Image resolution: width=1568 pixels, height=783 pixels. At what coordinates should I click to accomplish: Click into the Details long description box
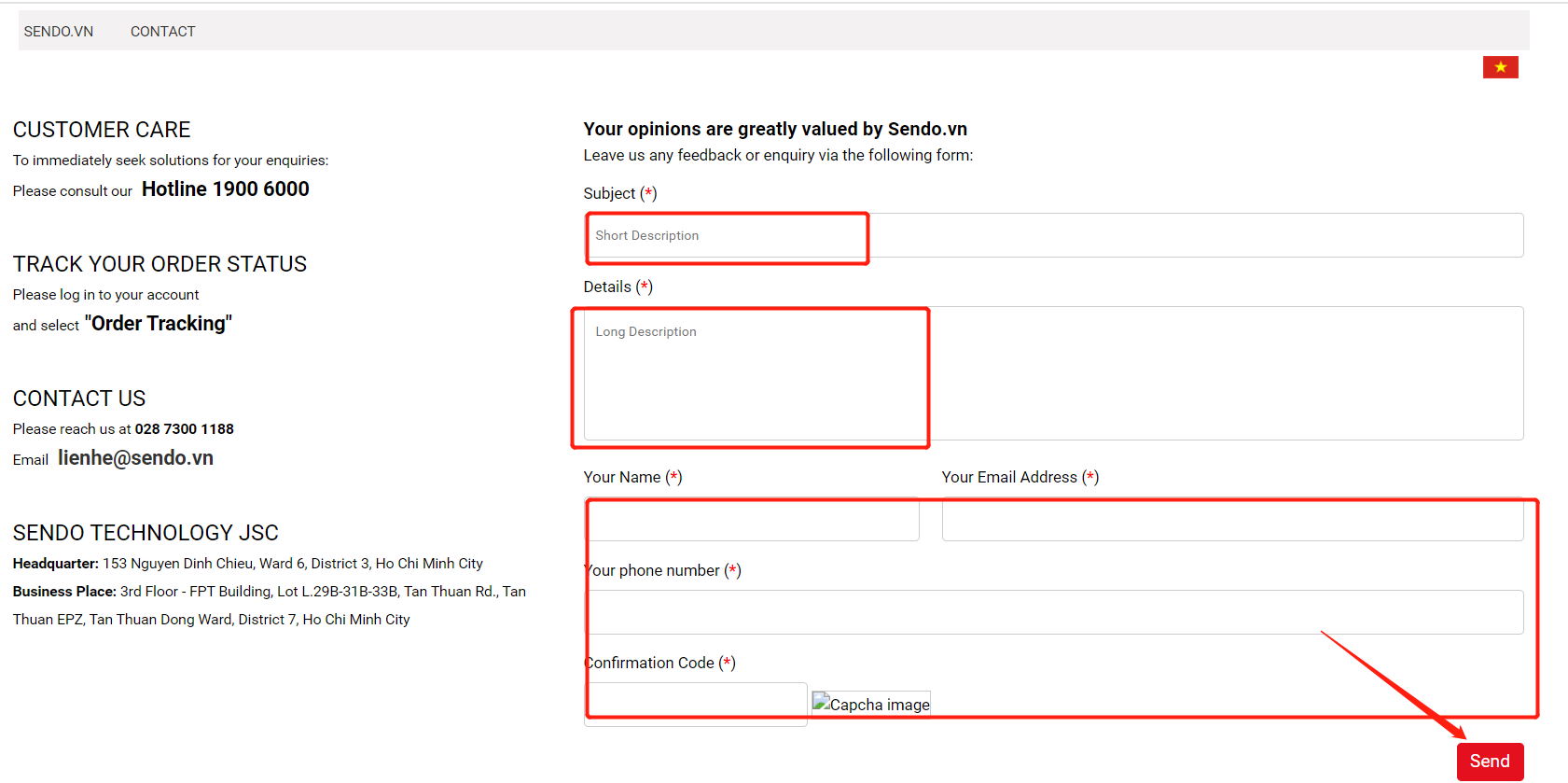[x=1053, y=373]
